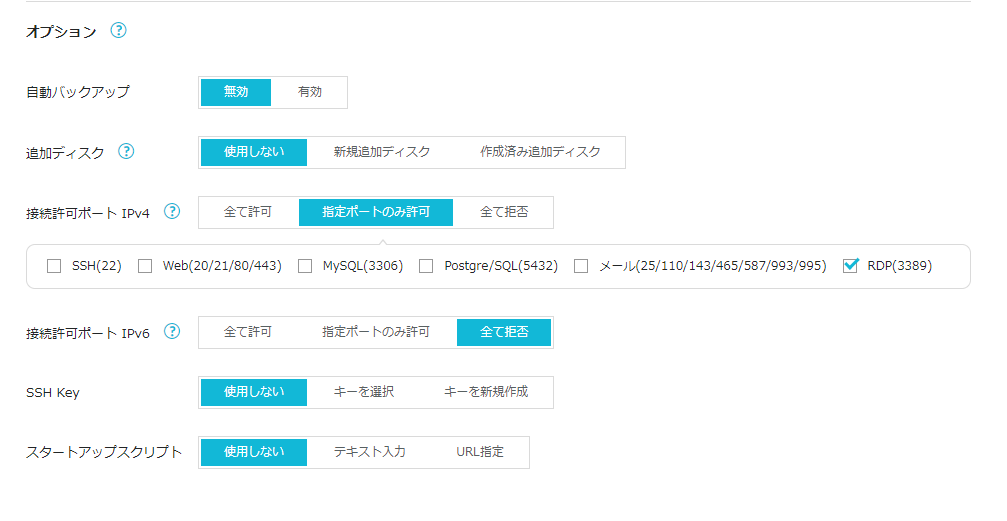This screenshot has width=1007, height=521.
Task: Select 使用しない for スタートアップスクリプト
Action: point(254,452)
